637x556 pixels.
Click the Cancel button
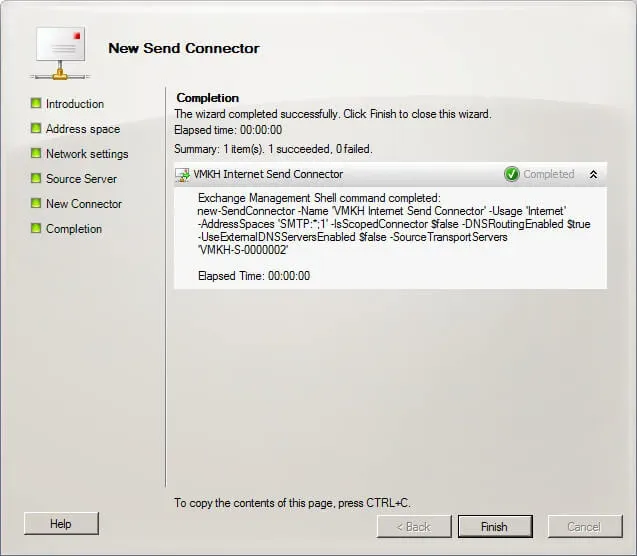pyautogui.click(x=585, y=526)
